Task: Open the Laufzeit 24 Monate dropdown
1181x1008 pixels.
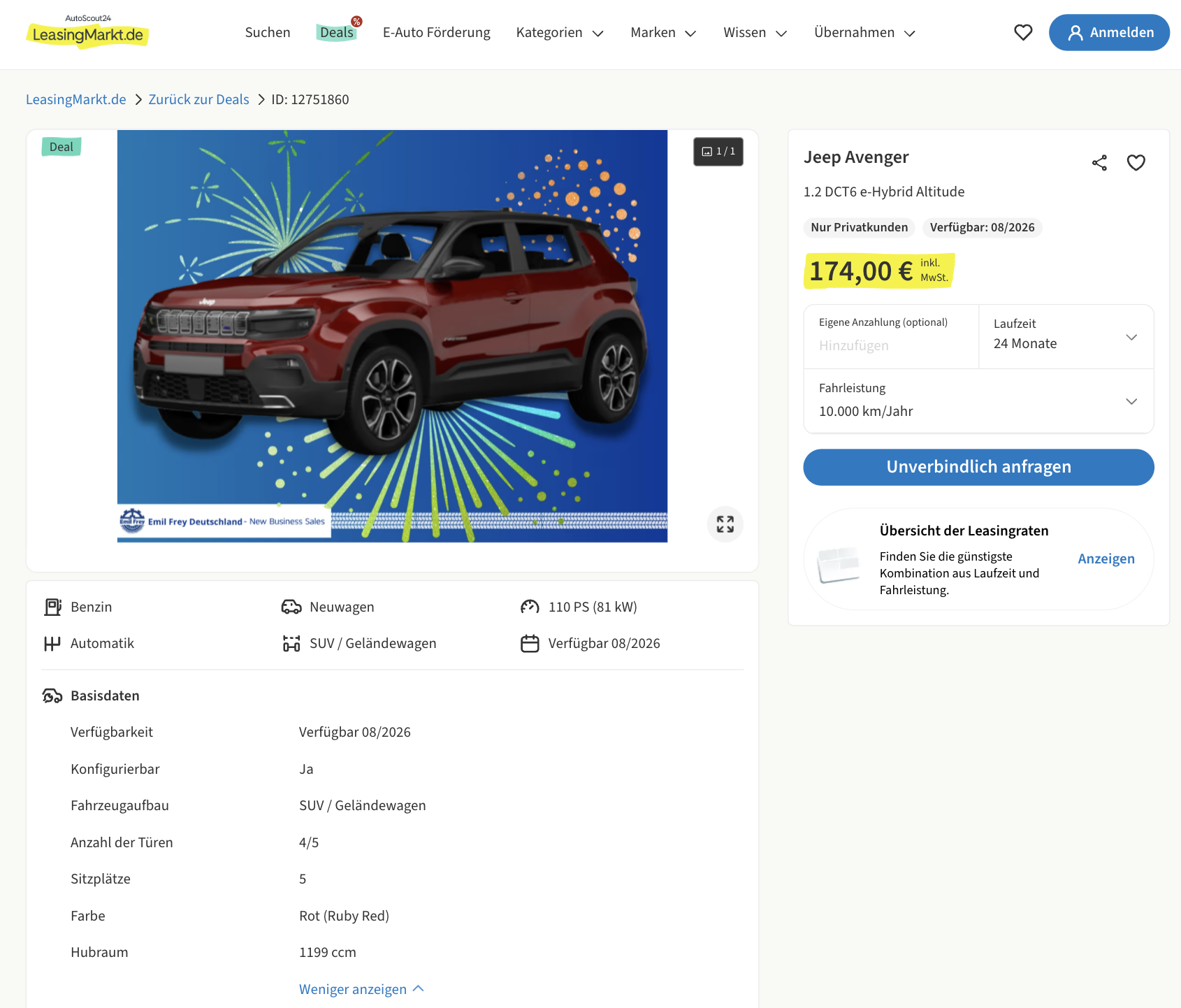Action: [1066, 337]
